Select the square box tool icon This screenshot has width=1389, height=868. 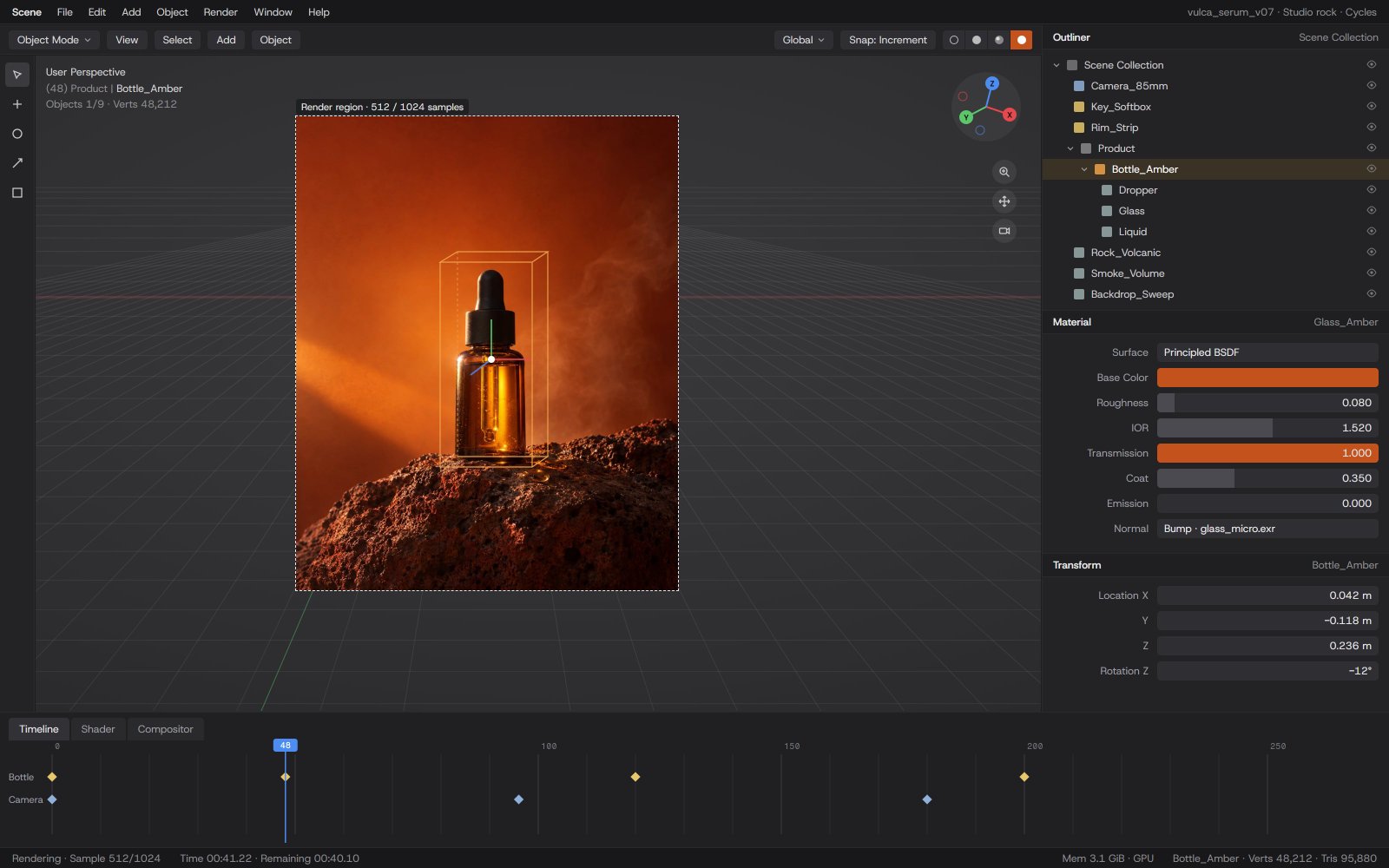point(17,193)
